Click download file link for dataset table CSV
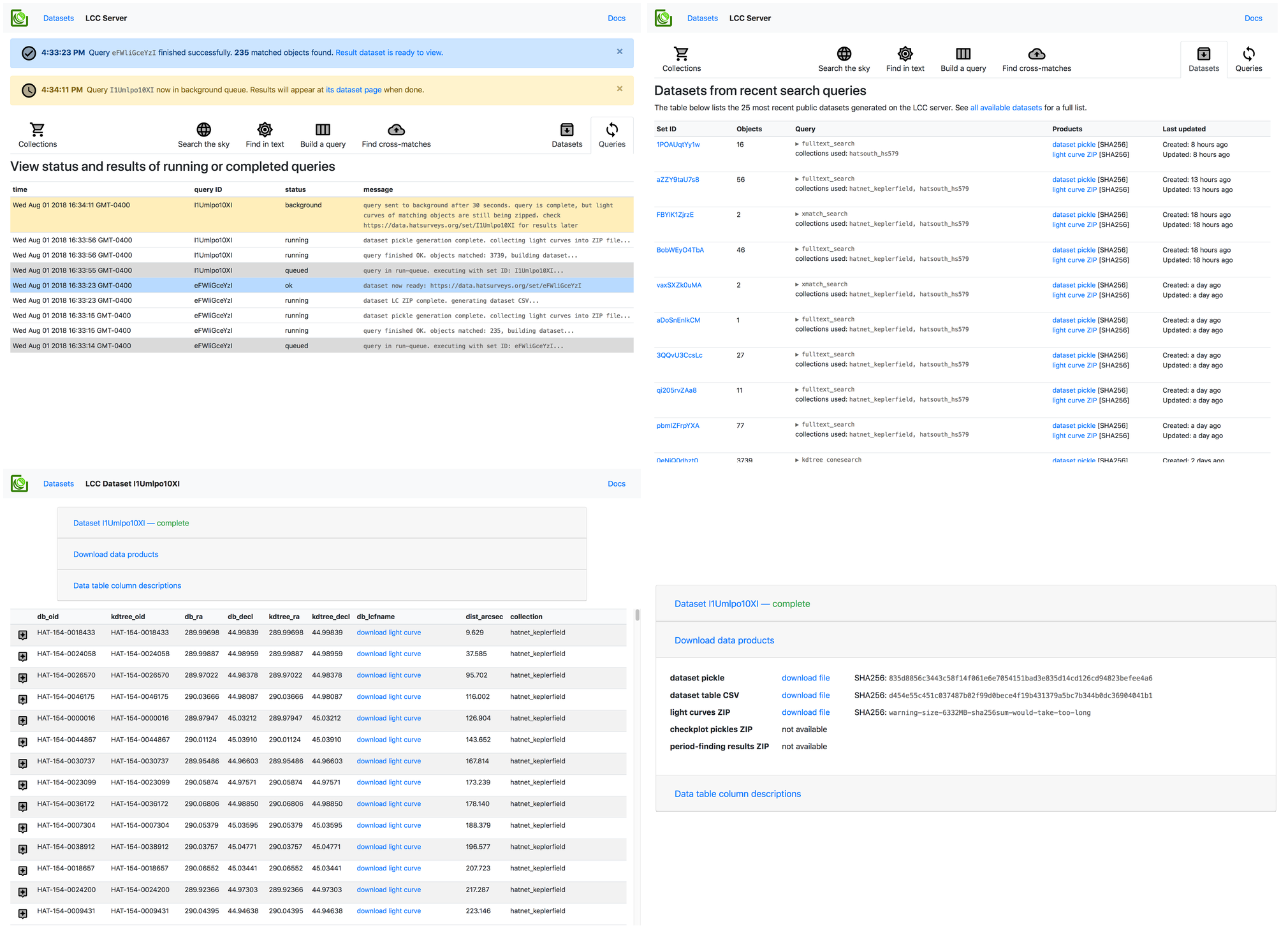The height and width of the screenshot is (931, 1288). [805, 696]
